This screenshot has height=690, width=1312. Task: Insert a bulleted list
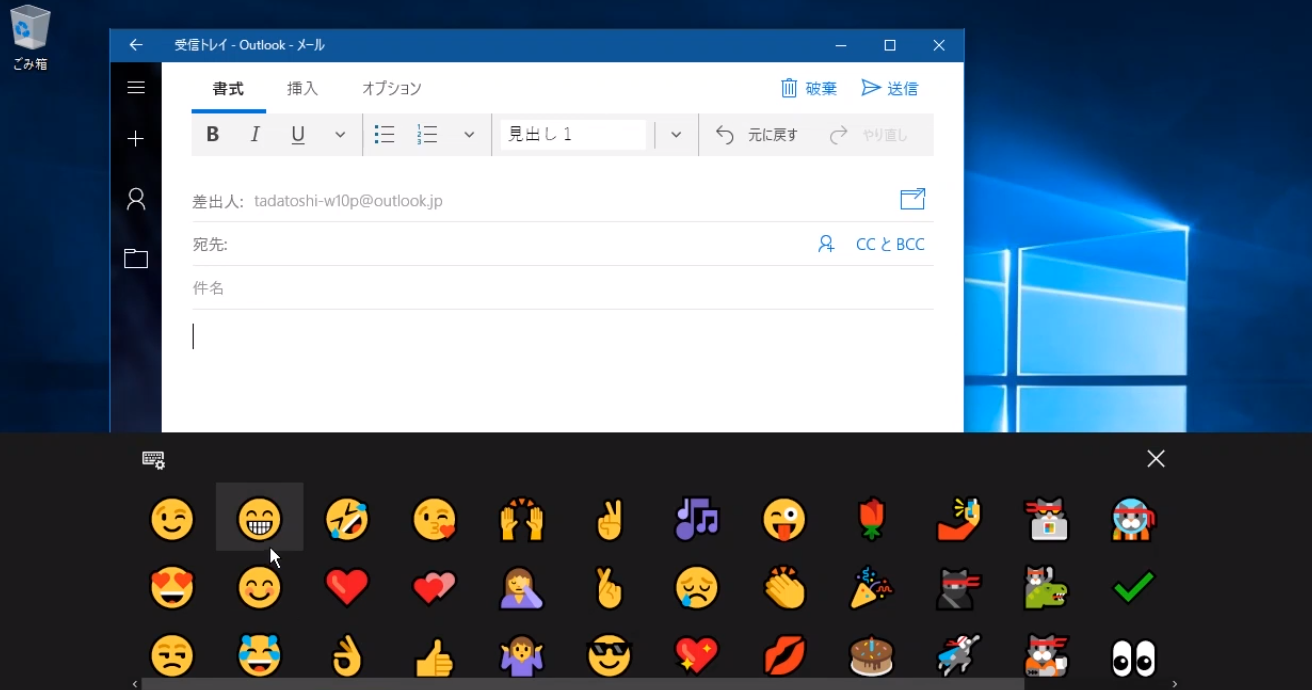click(384, 135)
